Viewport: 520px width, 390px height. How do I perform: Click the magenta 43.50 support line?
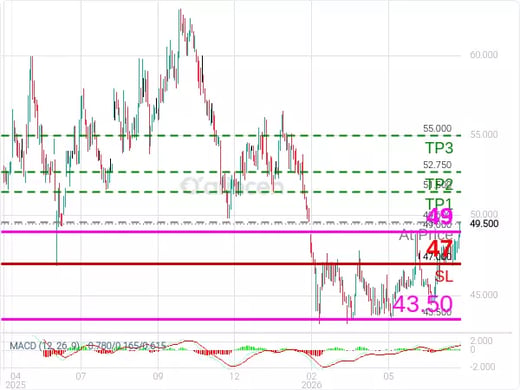tap(231, 319)
